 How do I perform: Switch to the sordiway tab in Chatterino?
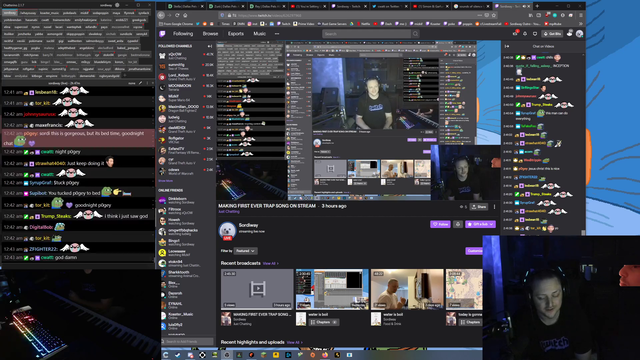point(10,13)
